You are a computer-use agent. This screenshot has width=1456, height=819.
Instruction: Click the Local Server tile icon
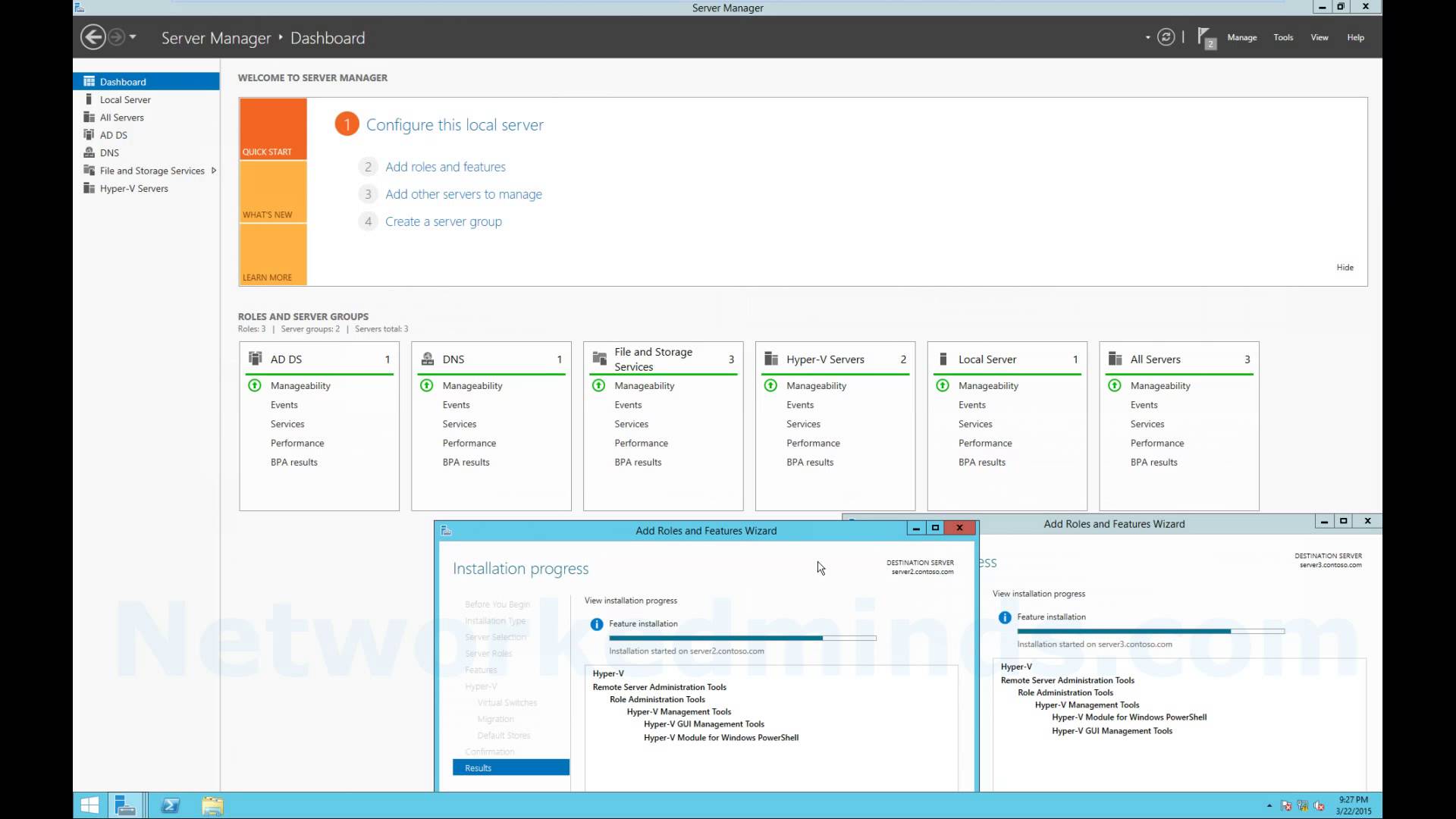943,359
